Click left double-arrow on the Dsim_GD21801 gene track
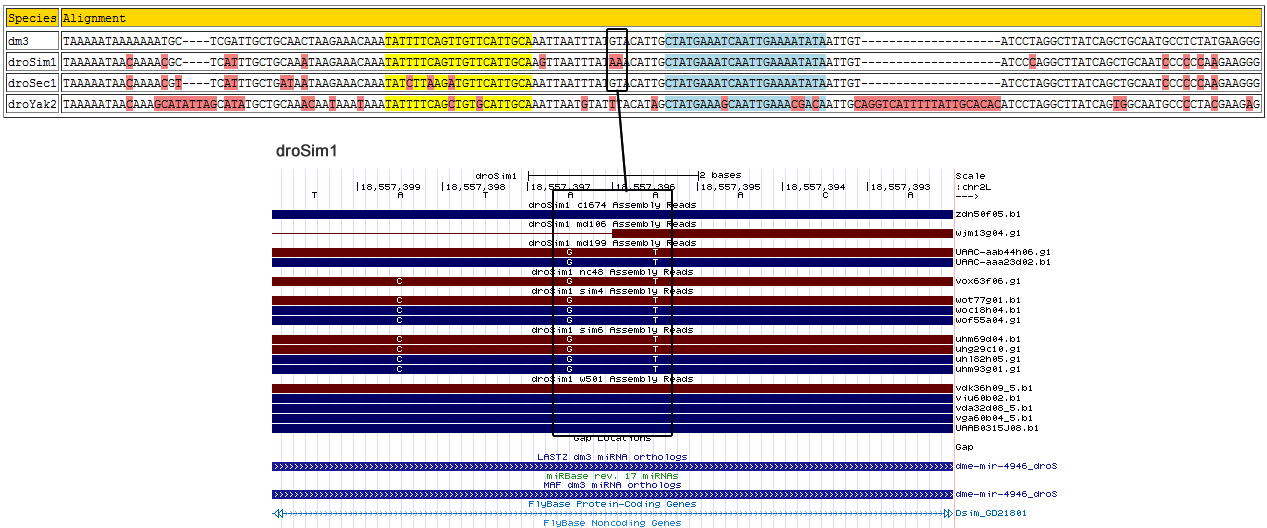Image resolution: width=1267 pixels, height=528 pixels. 278,513
